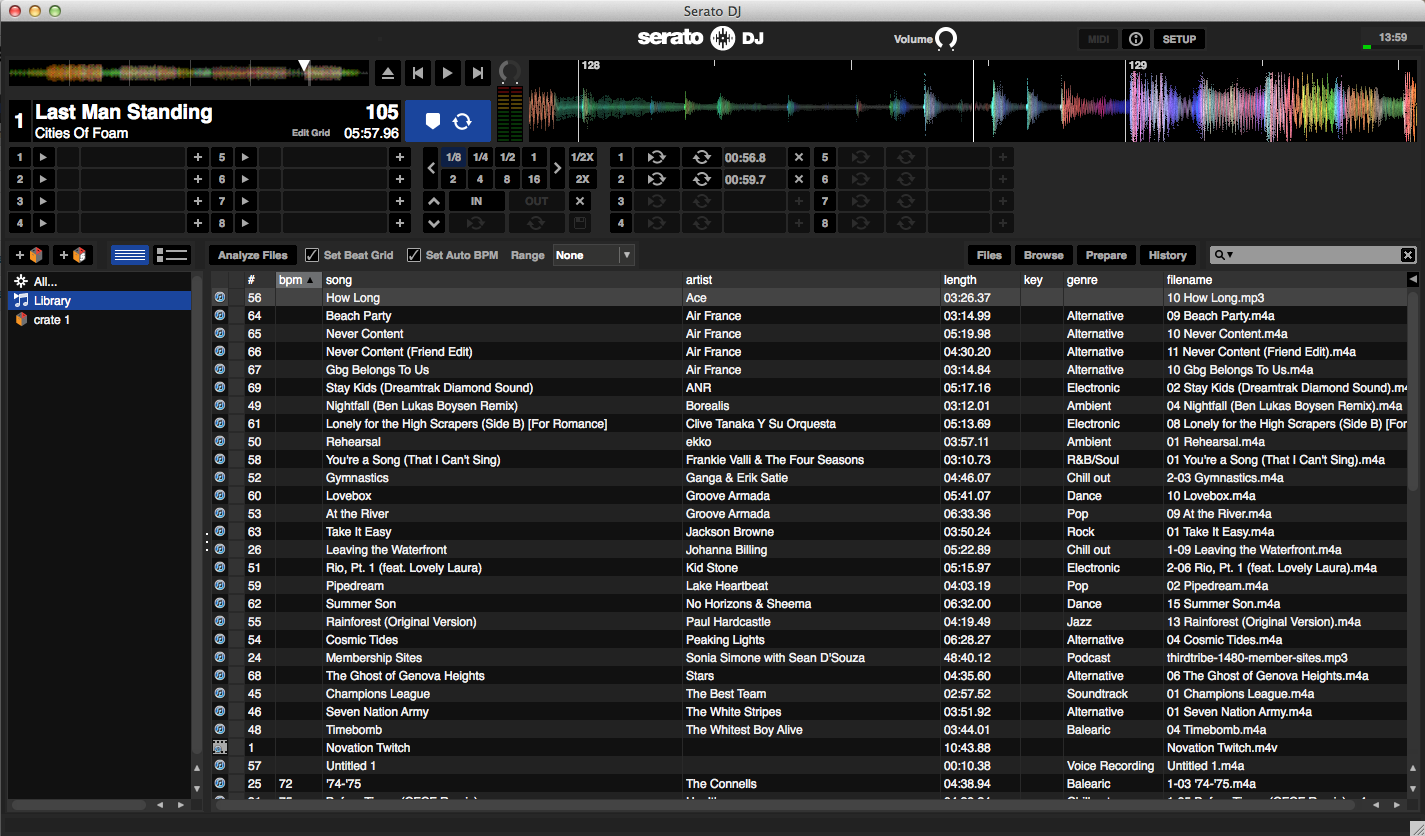Open the search field options dropdown
The height and width of the screenshot is (836, 1425).
[1224, 255]
